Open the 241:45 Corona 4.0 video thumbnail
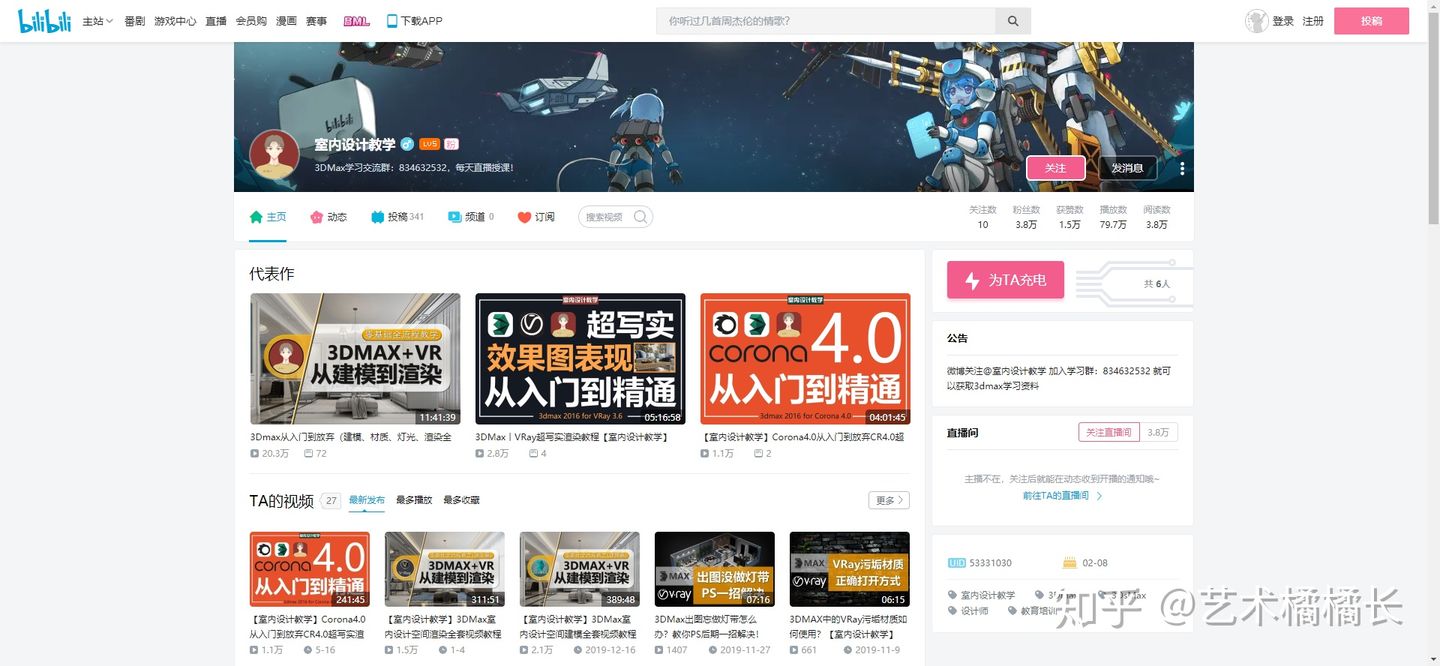Image resolution: width=1440 pixels, height=666 pixels. [310, 569]
